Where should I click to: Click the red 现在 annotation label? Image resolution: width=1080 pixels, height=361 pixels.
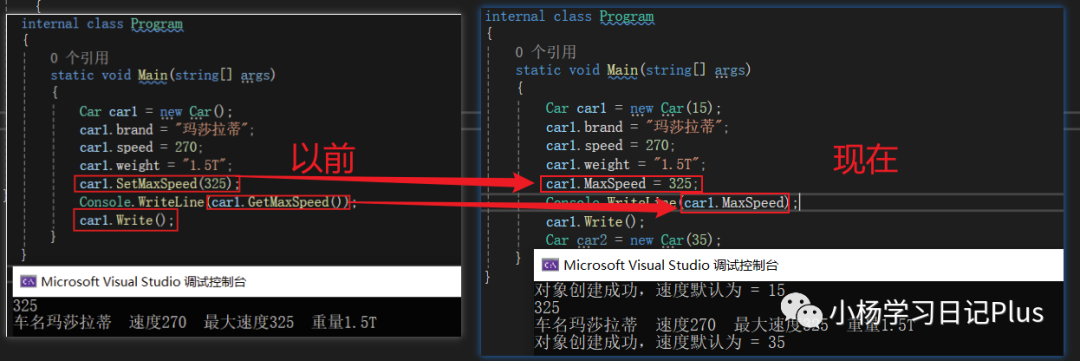pos(866,161)
